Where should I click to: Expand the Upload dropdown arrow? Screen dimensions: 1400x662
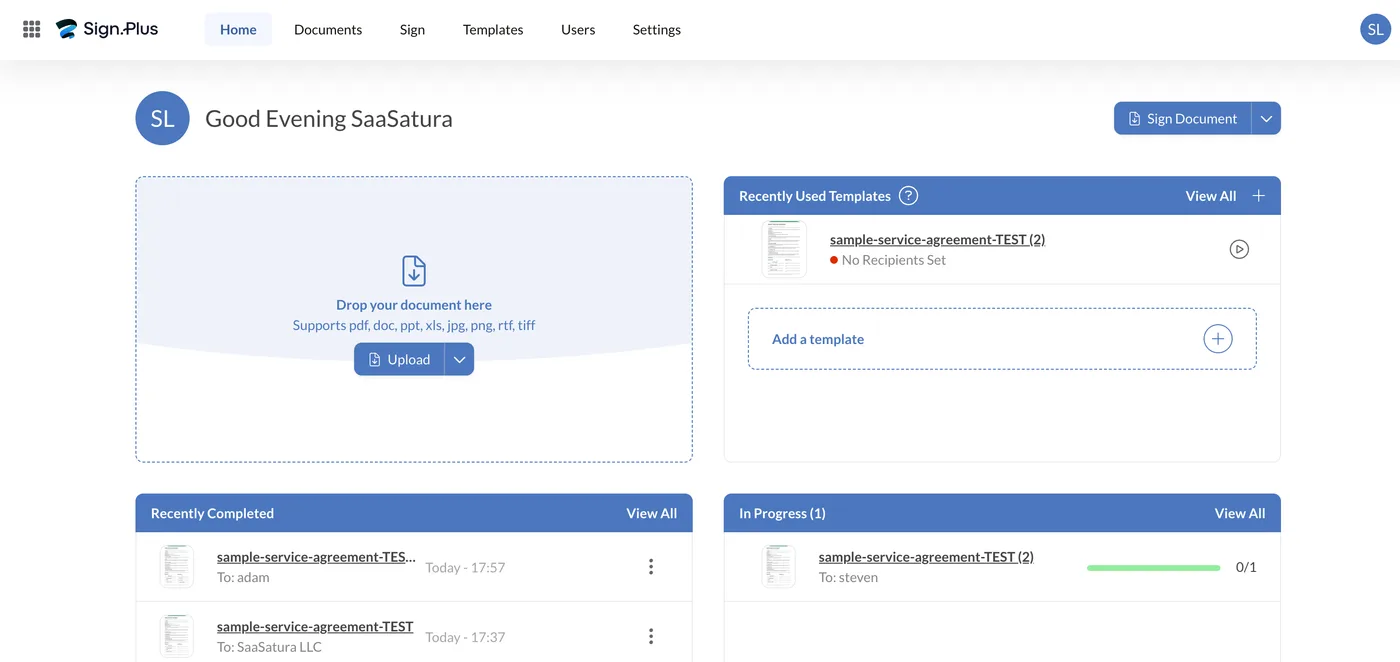[459, 359]
